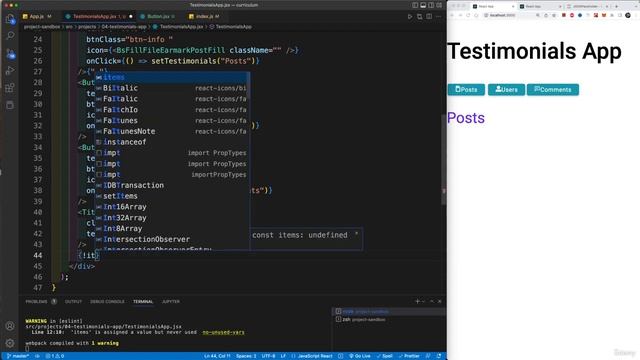Open the DEBUG CONSOLE panel tab
The image size is (640, 360).
[x=107, y=302]
